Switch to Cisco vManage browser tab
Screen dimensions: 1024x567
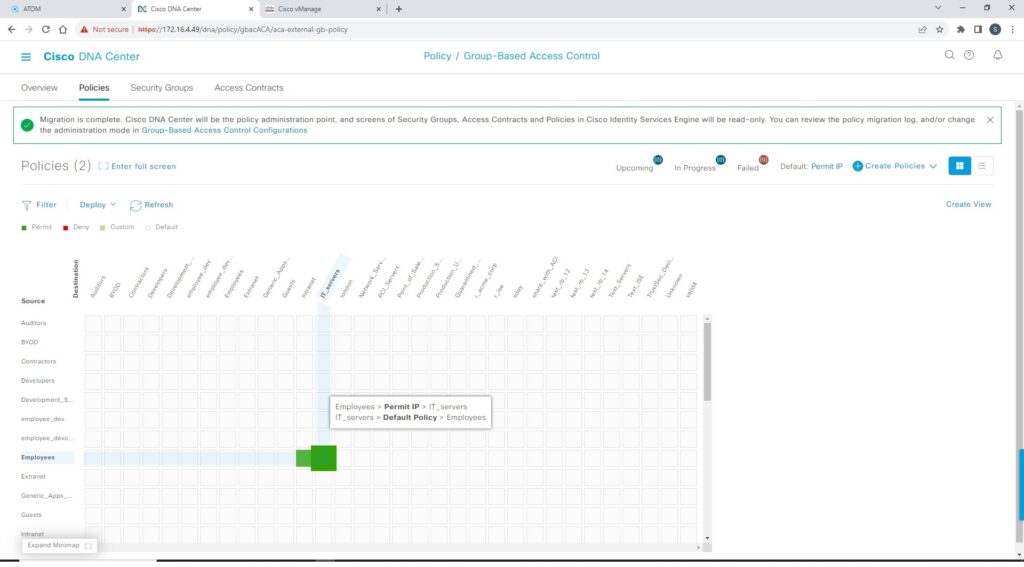(325, 9)
